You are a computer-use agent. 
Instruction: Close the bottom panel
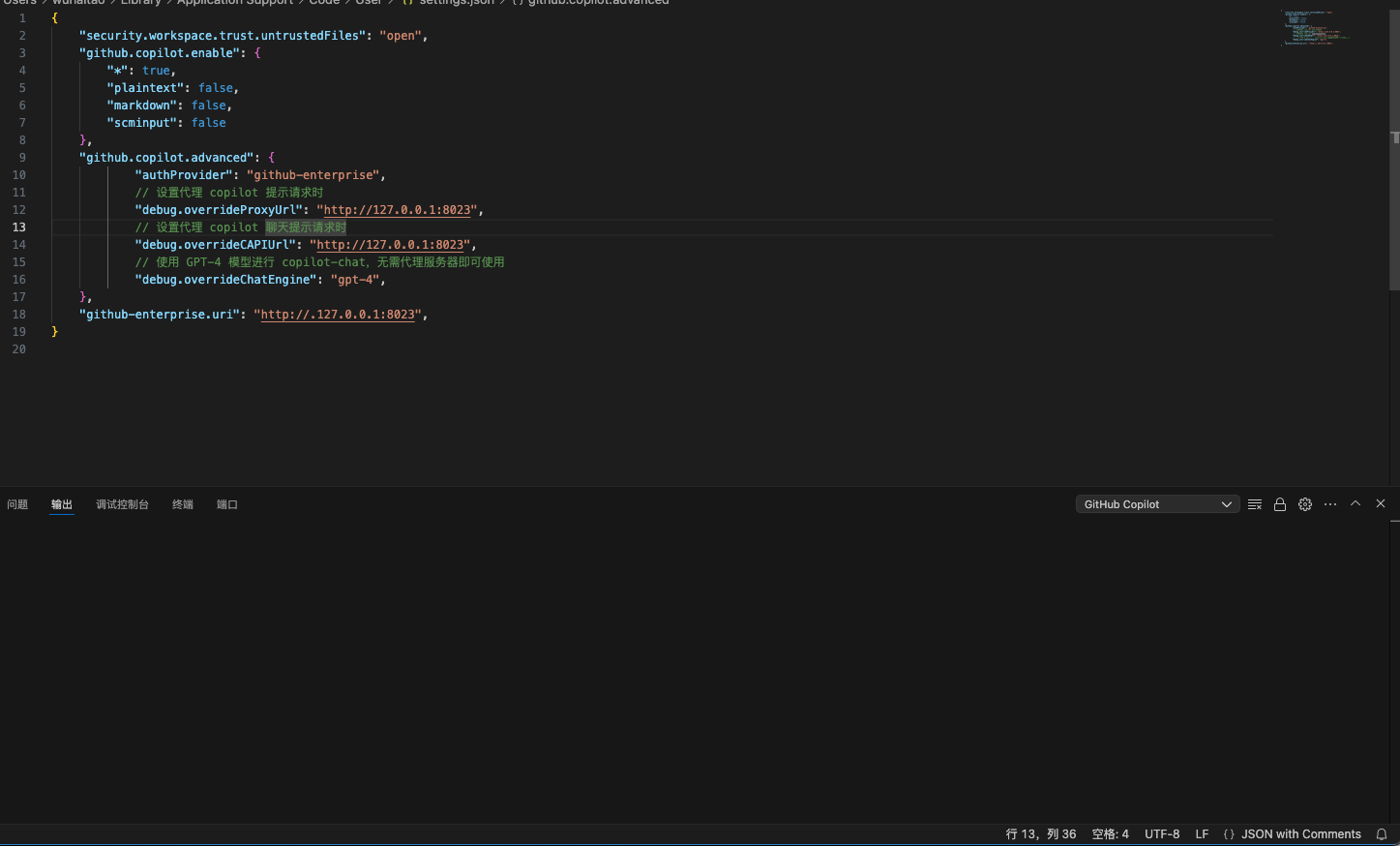click(1381, 503)
